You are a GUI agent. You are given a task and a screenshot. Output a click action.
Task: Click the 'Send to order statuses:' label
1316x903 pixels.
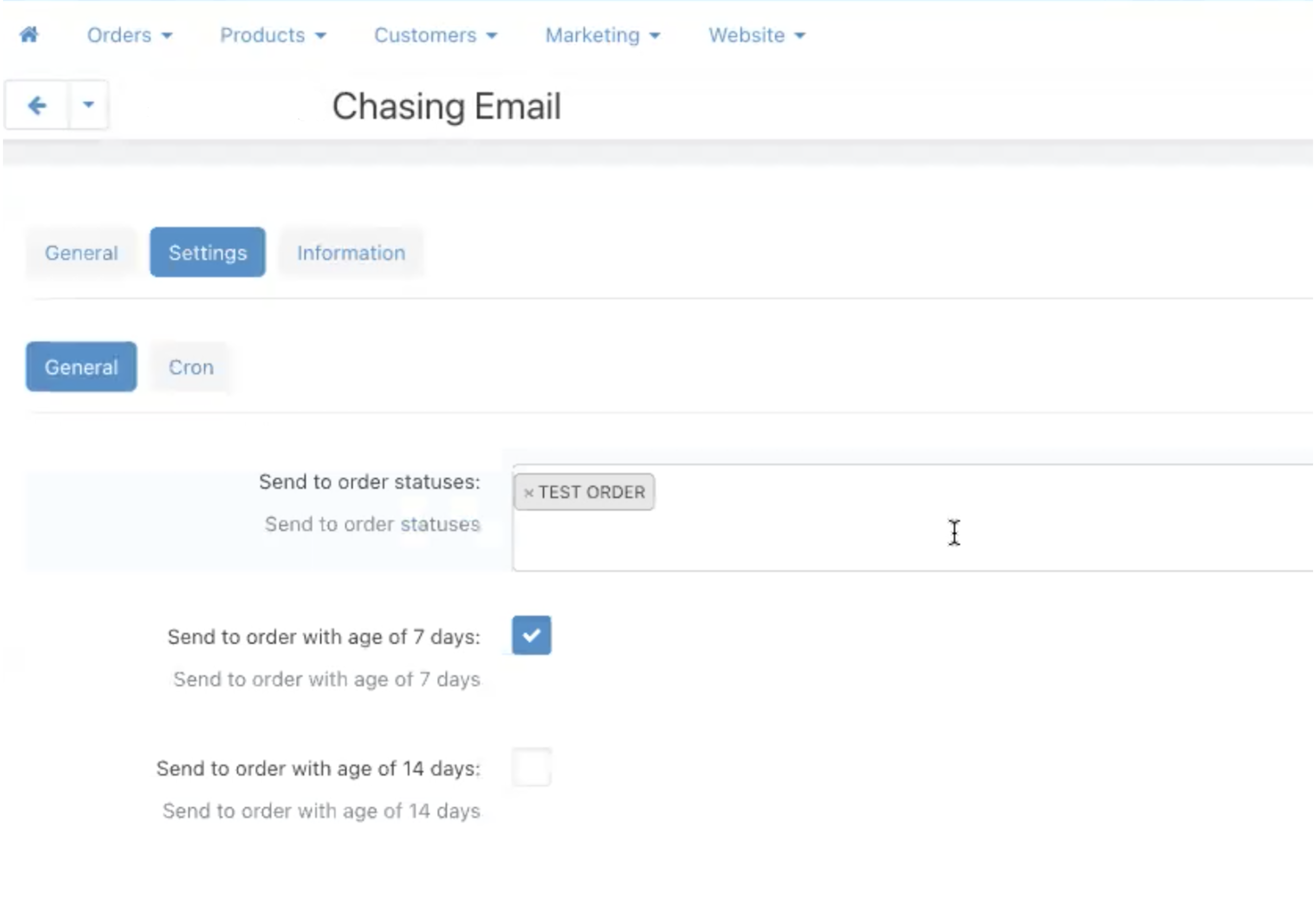[370, 482]
